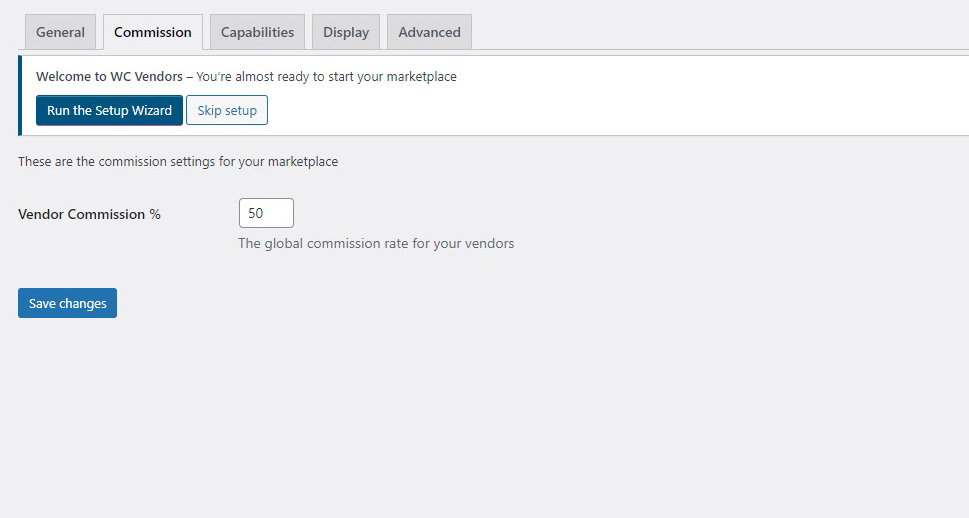
Task: Apply settings with the blue Save changes button
Action: pos(67,303)
